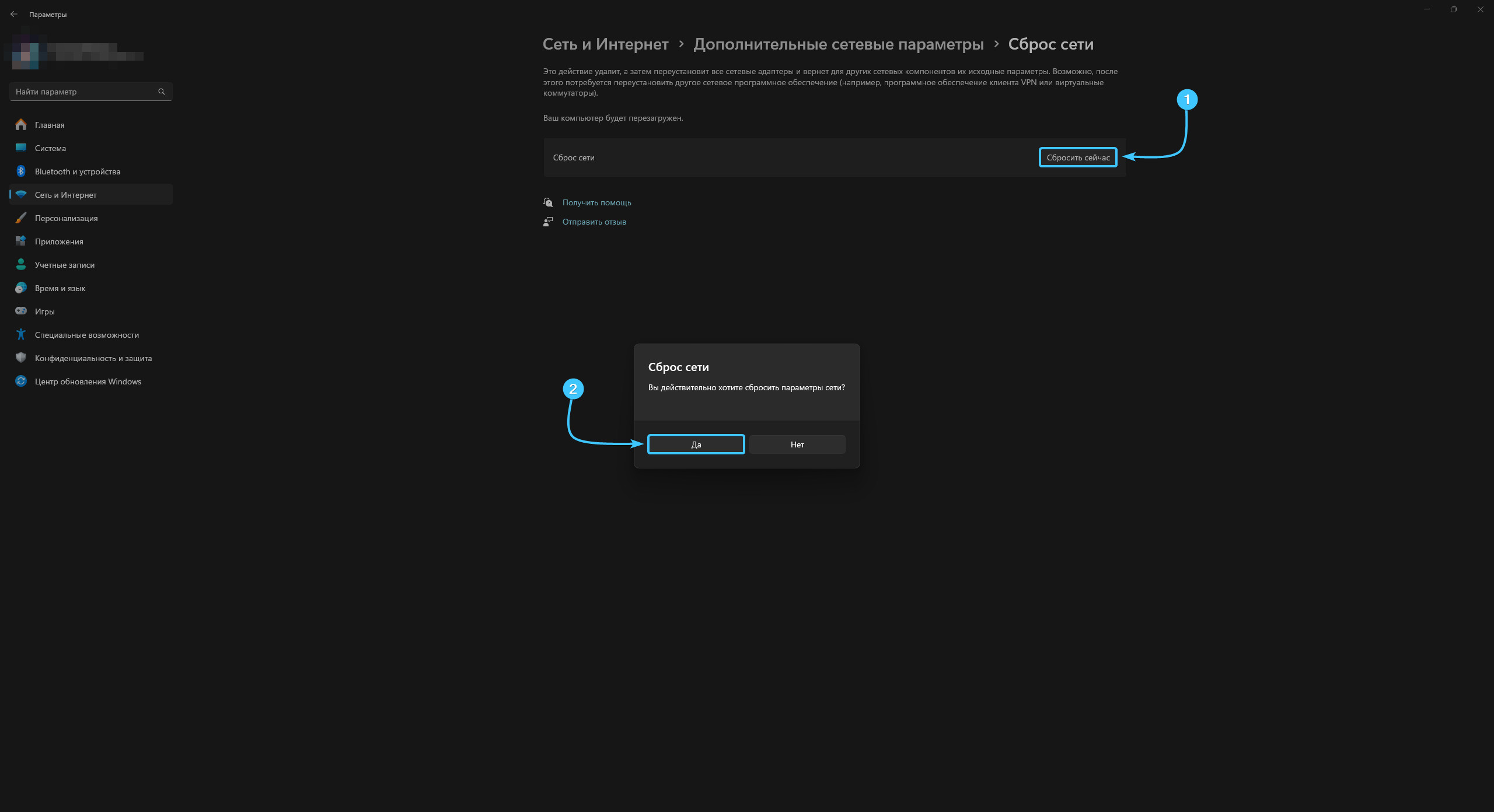Select the Персонализация brush icon
This screenshot has height=812, width=1494.
(21, 218)
